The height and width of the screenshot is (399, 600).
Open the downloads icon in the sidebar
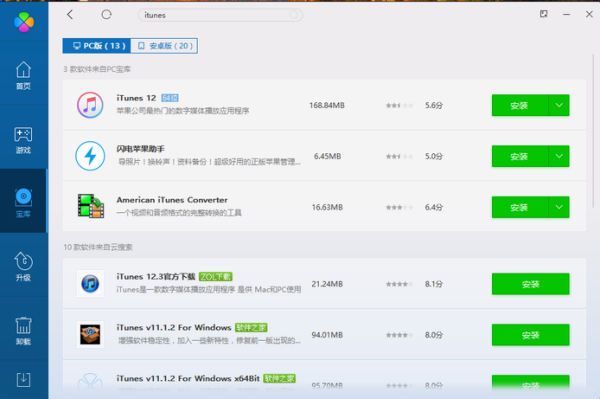(x=23, y=379)
